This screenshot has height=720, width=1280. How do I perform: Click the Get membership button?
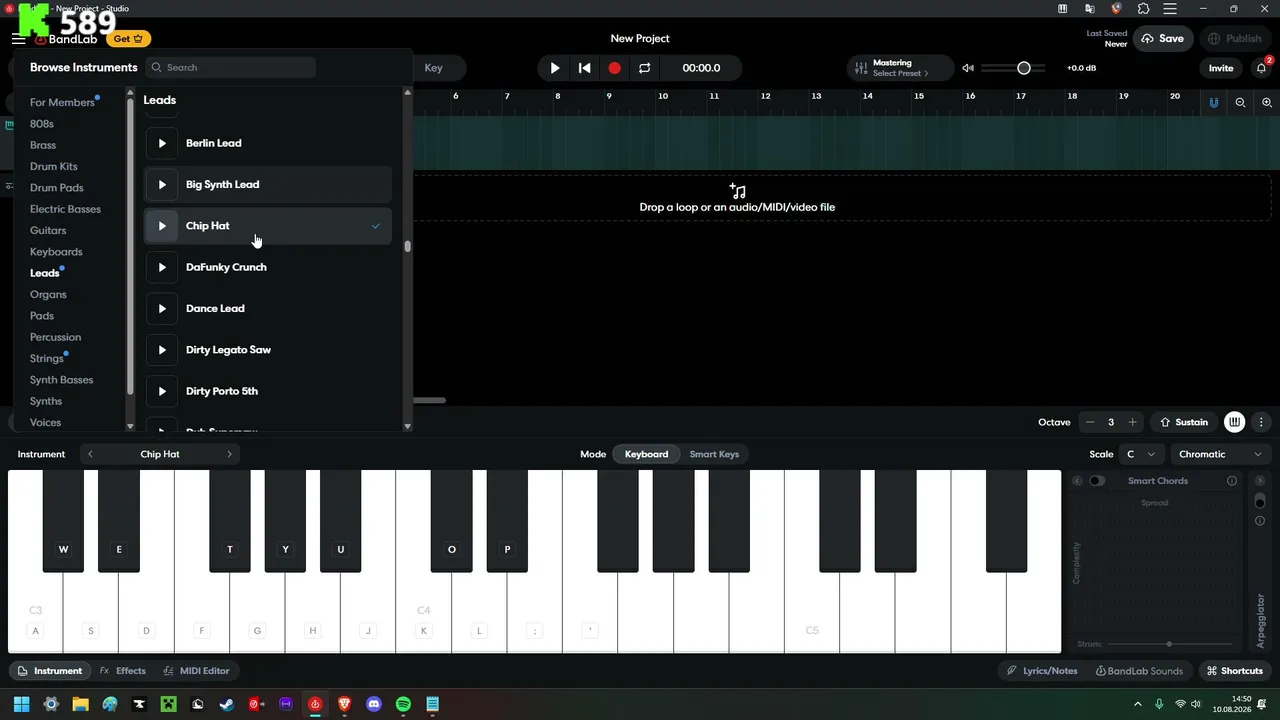pos(128,39)
